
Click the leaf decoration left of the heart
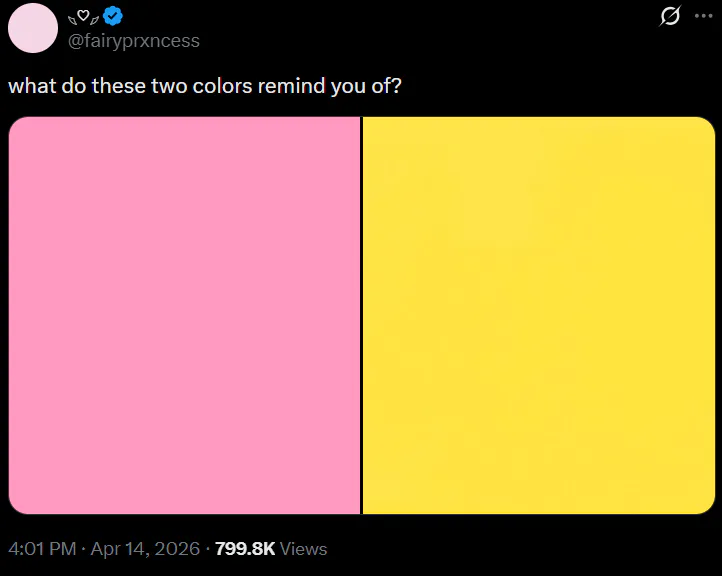click(x=72, y=18)
